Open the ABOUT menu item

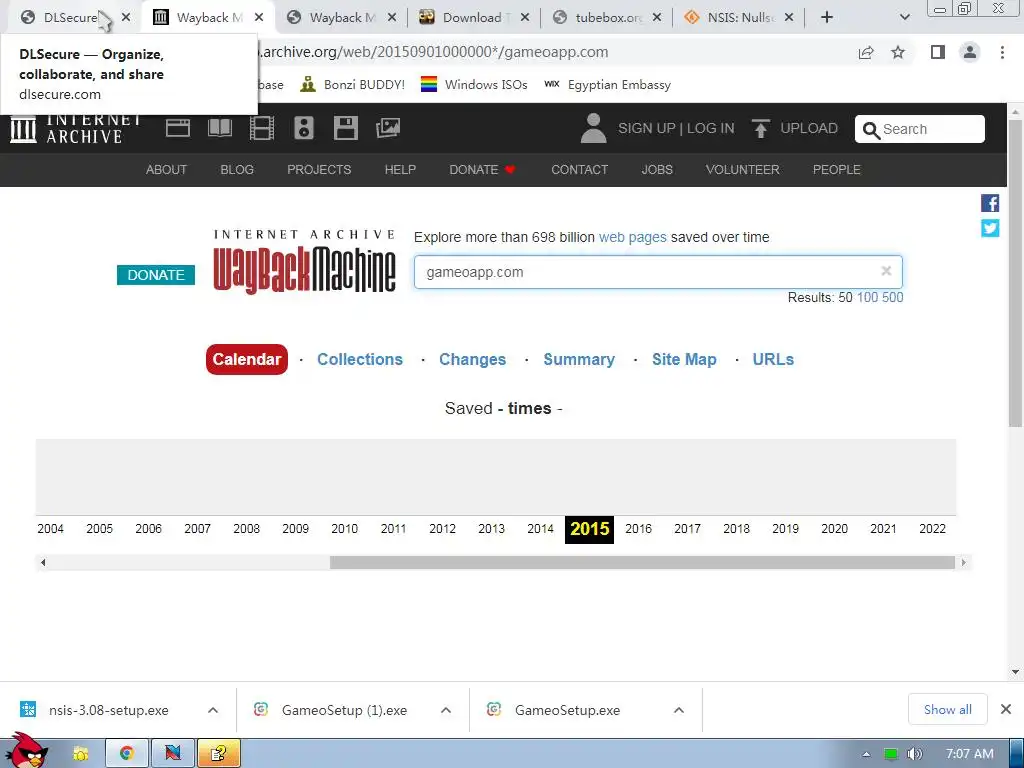click(x=166, y=170)
